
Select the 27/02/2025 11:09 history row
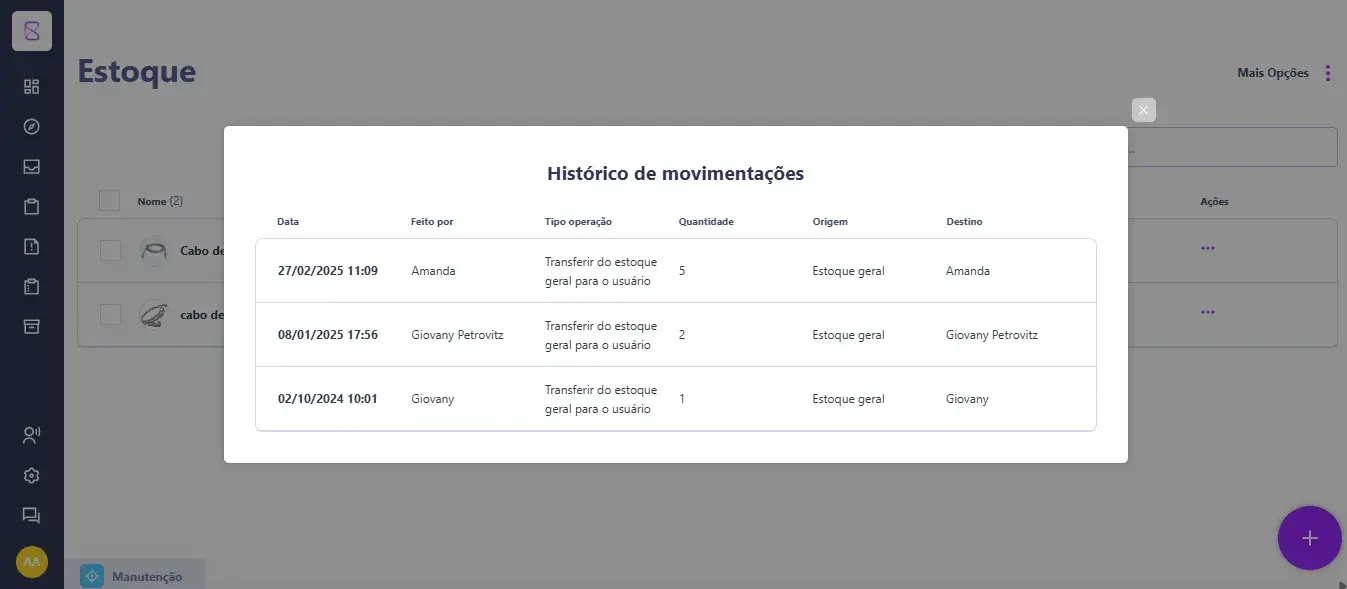(x=676, y=271)
